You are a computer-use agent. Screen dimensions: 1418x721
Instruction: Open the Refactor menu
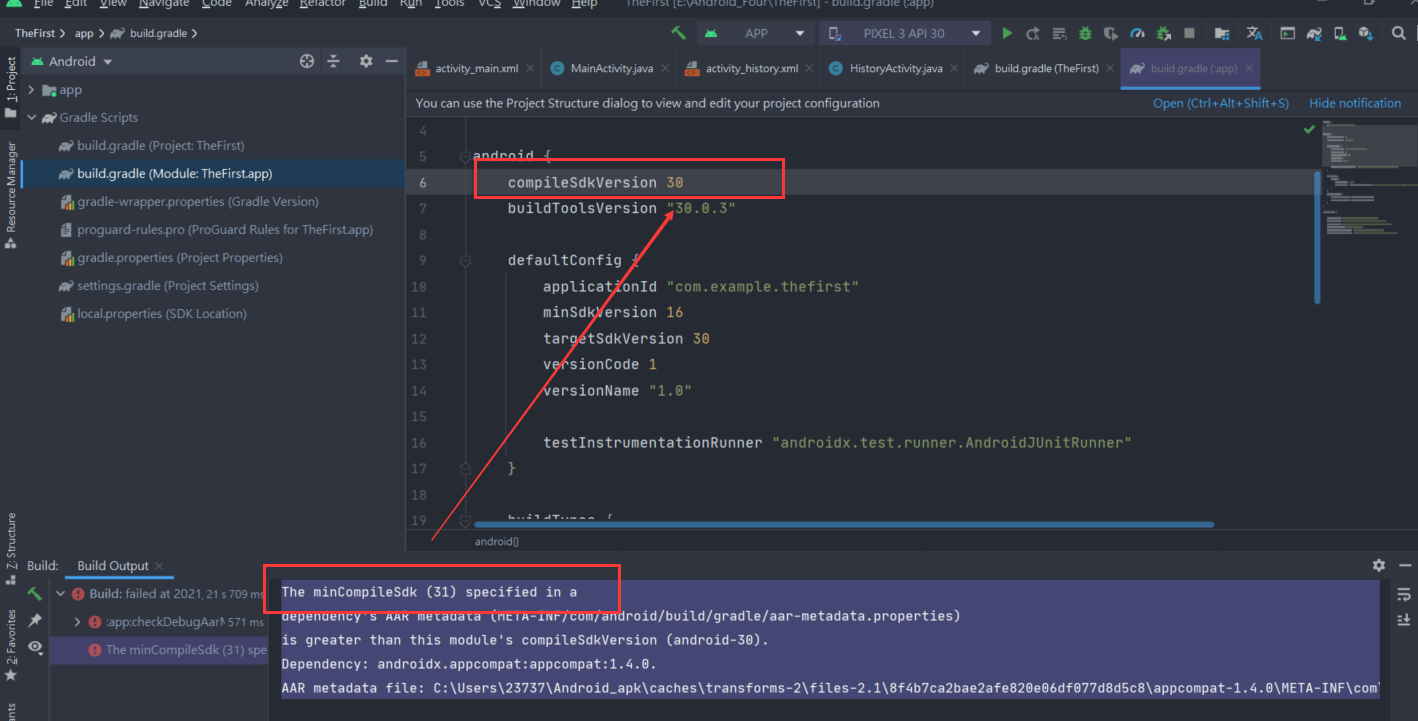tap(322, 4)
